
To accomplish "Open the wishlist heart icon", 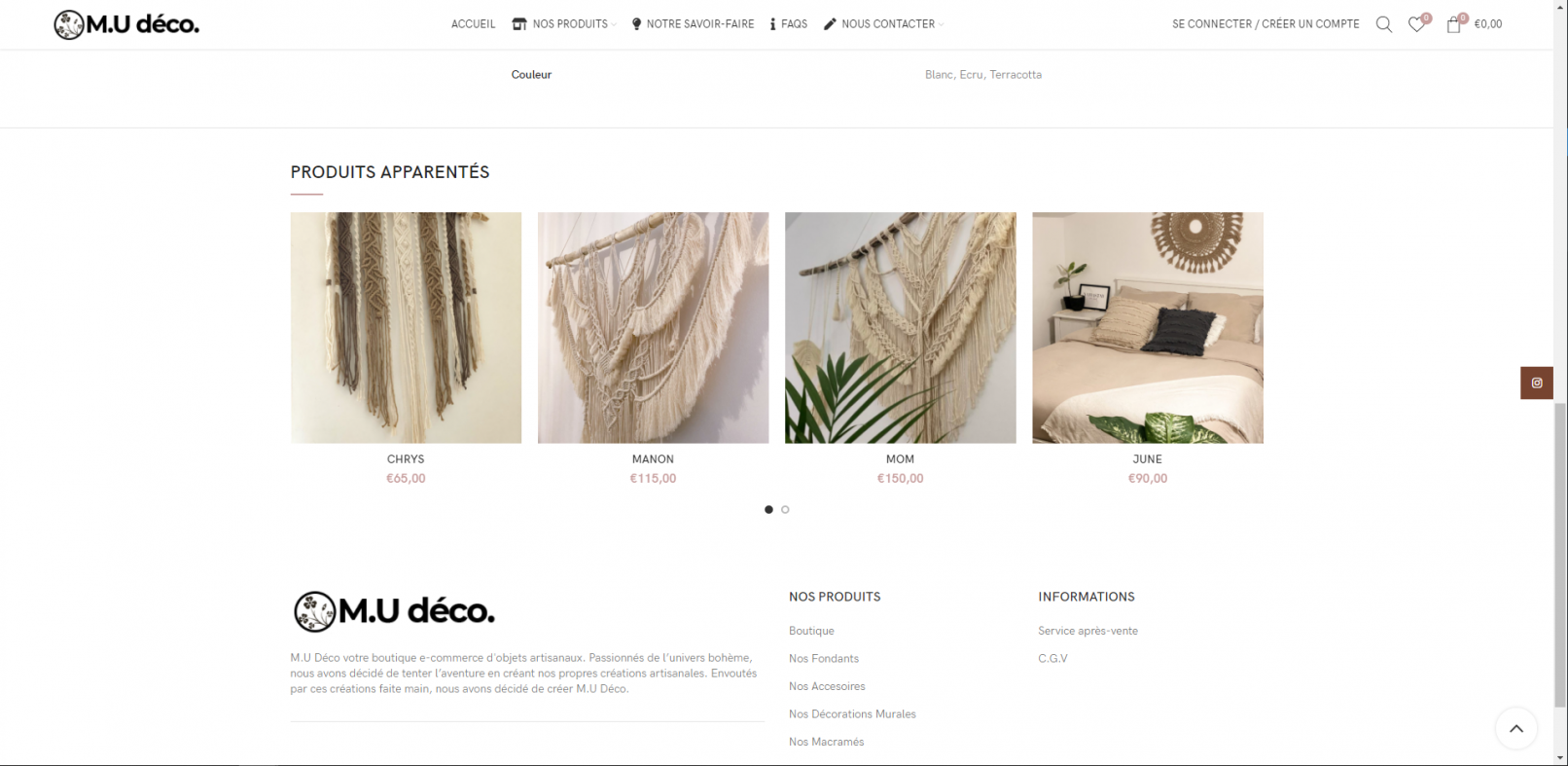I will [x=1416, y=24].
